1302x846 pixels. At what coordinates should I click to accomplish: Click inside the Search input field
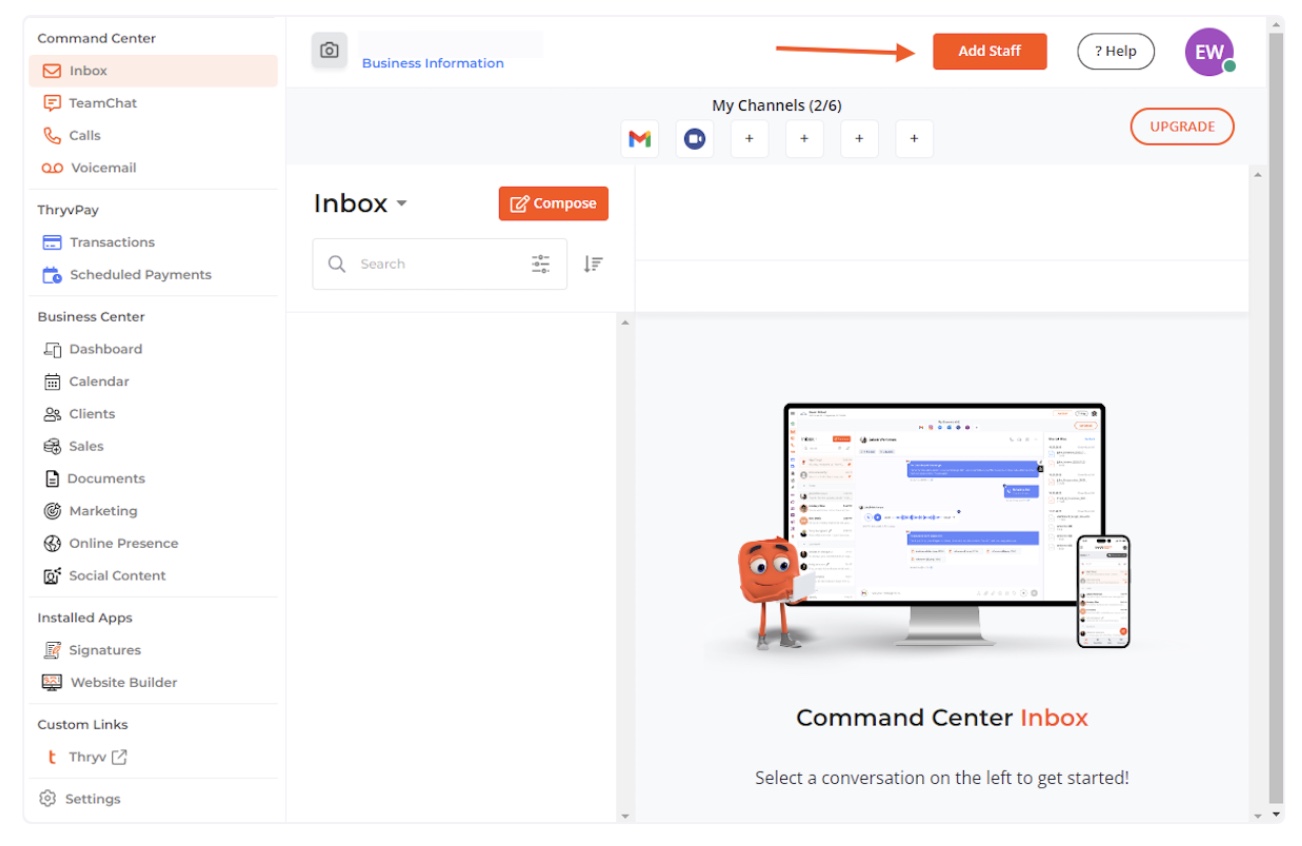[x=440, y=264]
